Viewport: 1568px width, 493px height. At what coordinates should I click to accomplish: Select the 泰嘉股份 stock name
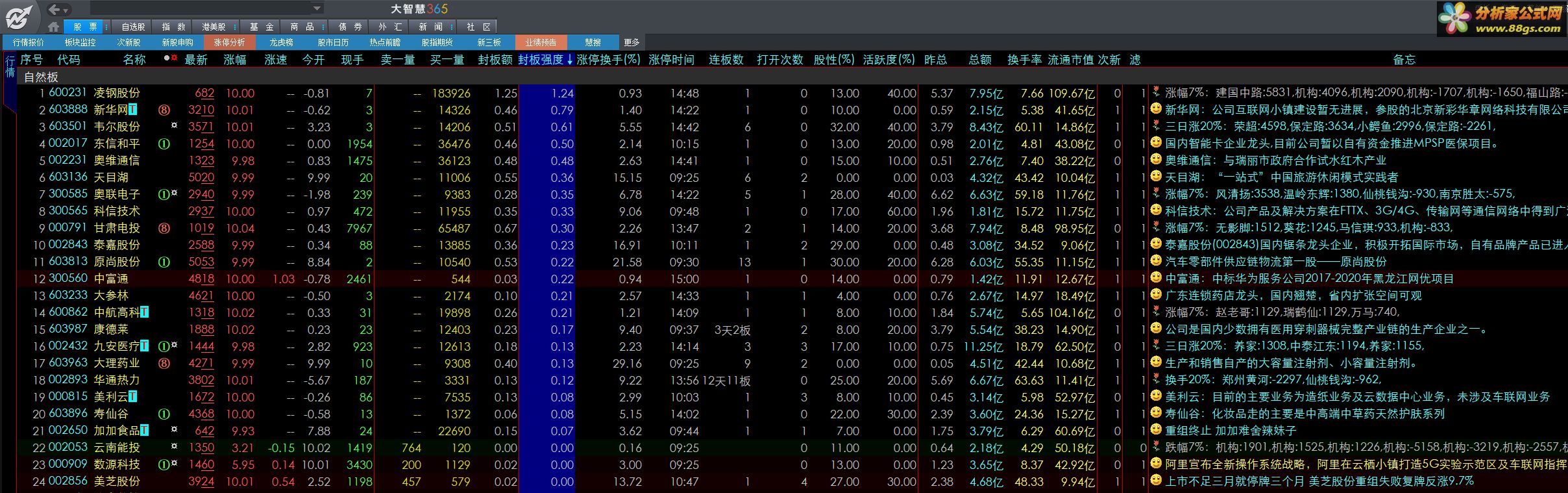tap(117, 245)
